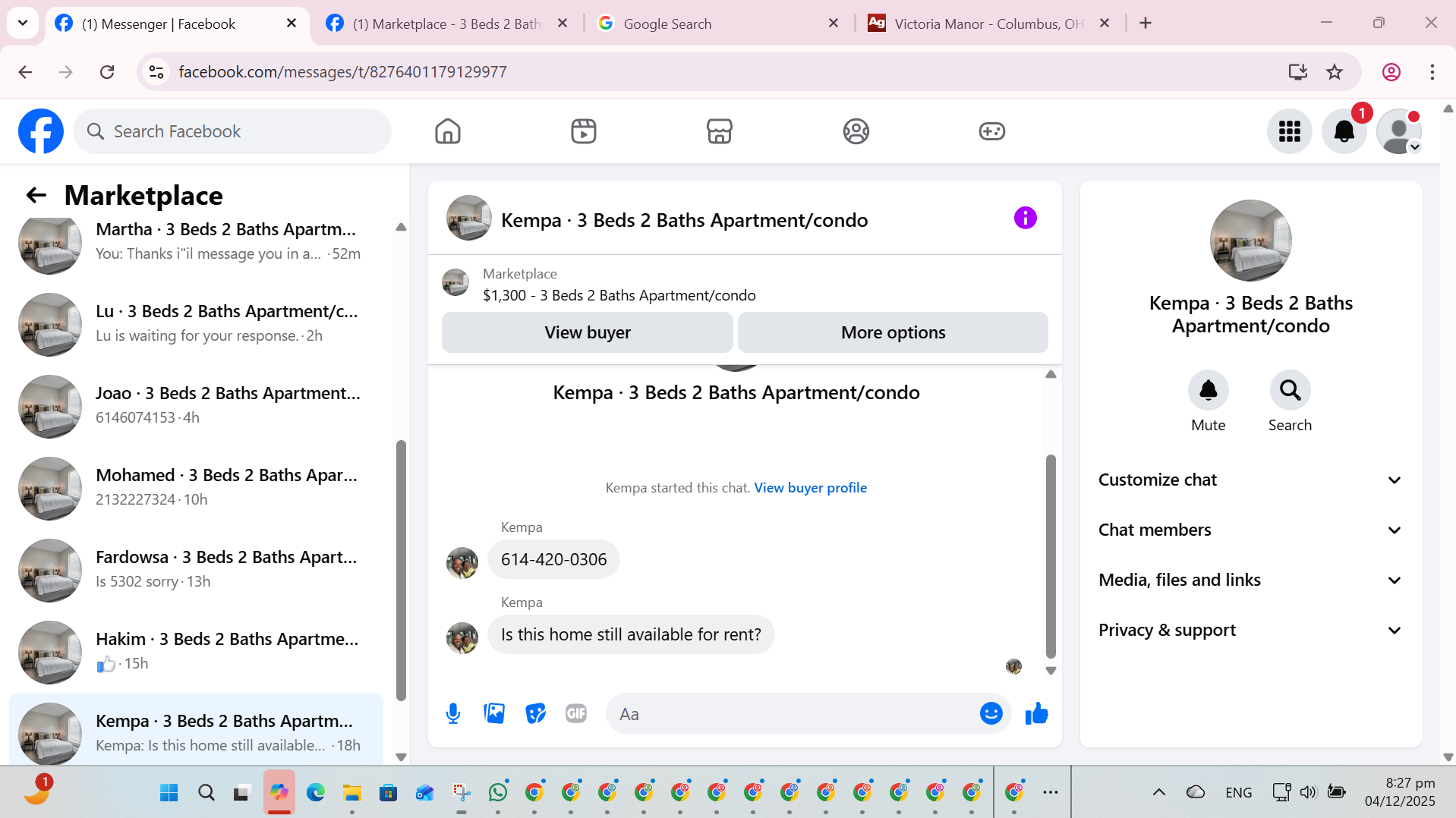Choose a sticker icon

535,713
